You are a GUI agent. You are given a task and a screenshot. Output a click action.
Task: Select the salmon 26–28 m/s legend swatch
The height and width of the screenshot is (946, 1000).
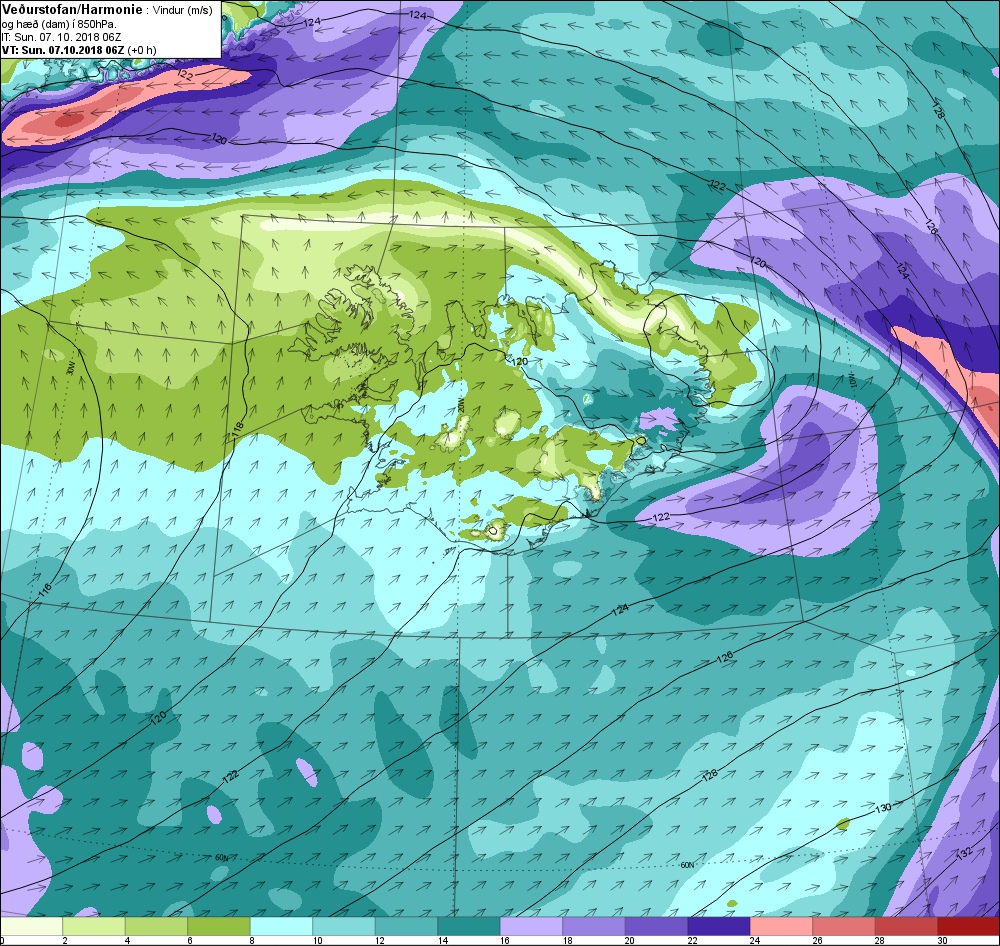tap(844, 926)
